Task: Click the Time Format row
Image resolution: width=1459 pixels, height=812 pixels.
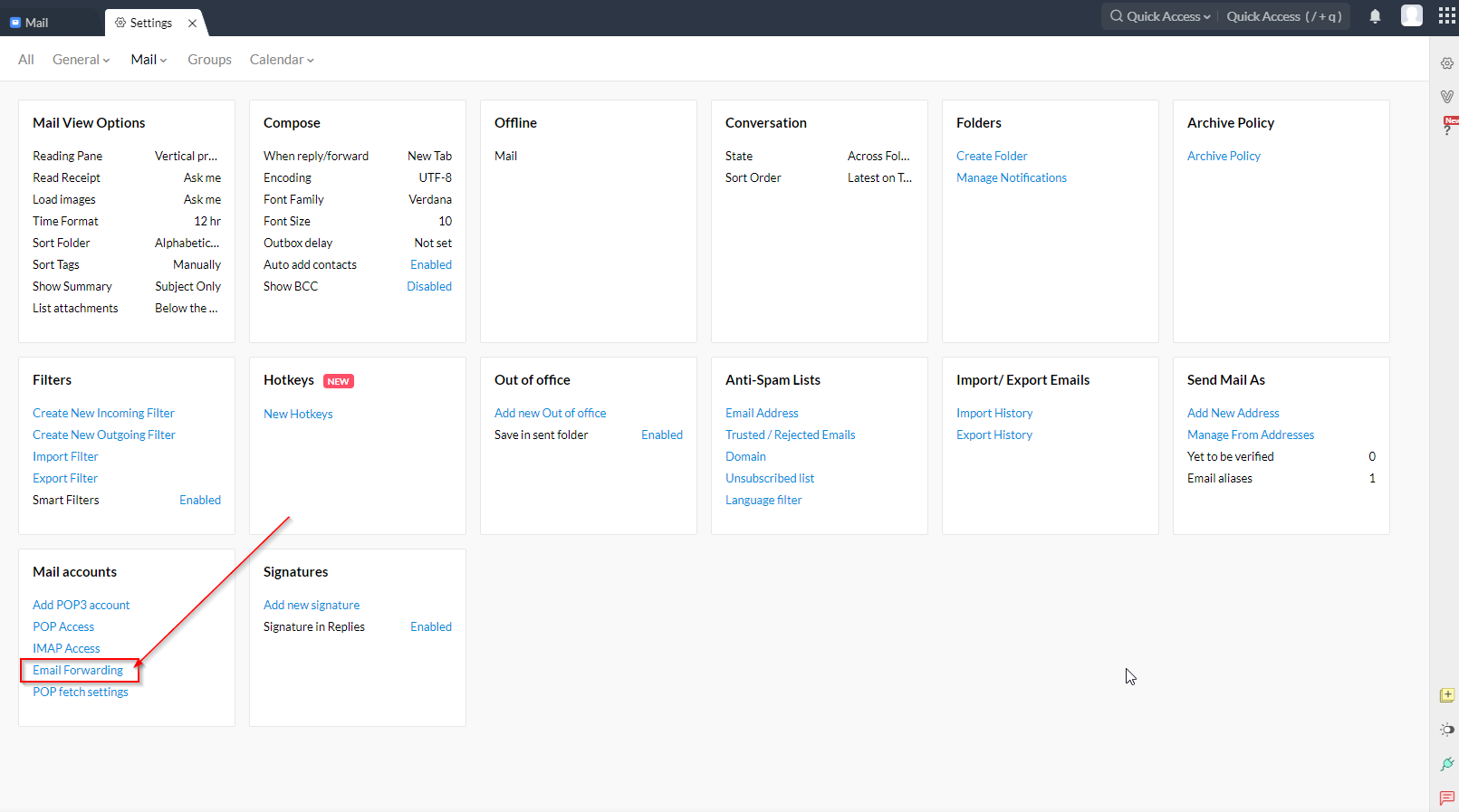Action: (127, 221)
